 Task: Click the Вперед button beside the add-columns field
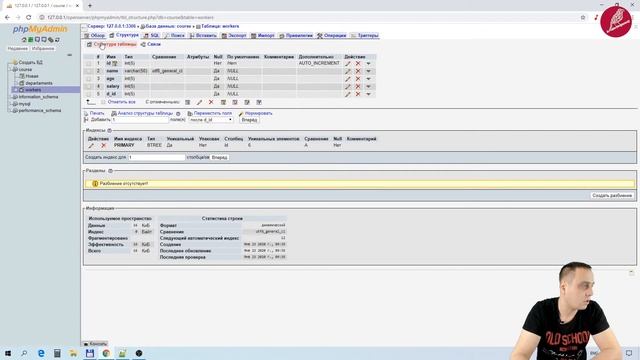click(249, 120)
